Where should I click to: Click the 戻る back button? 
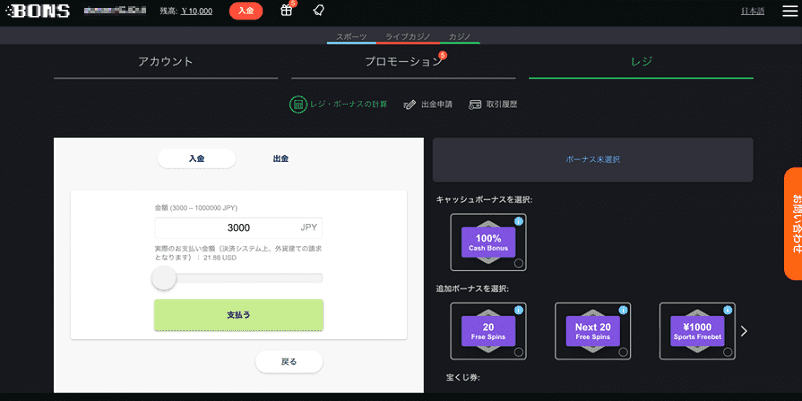tap(289, 362)
